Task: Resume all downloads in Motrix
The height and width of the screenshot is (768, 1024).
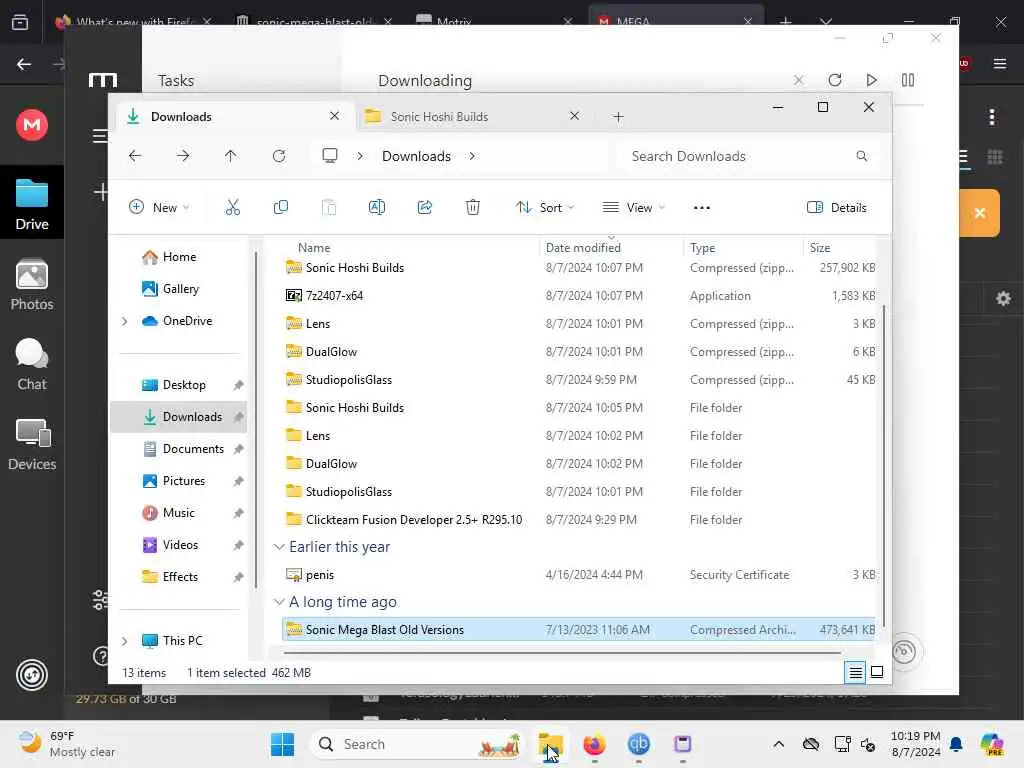Action: click(871, 80)
